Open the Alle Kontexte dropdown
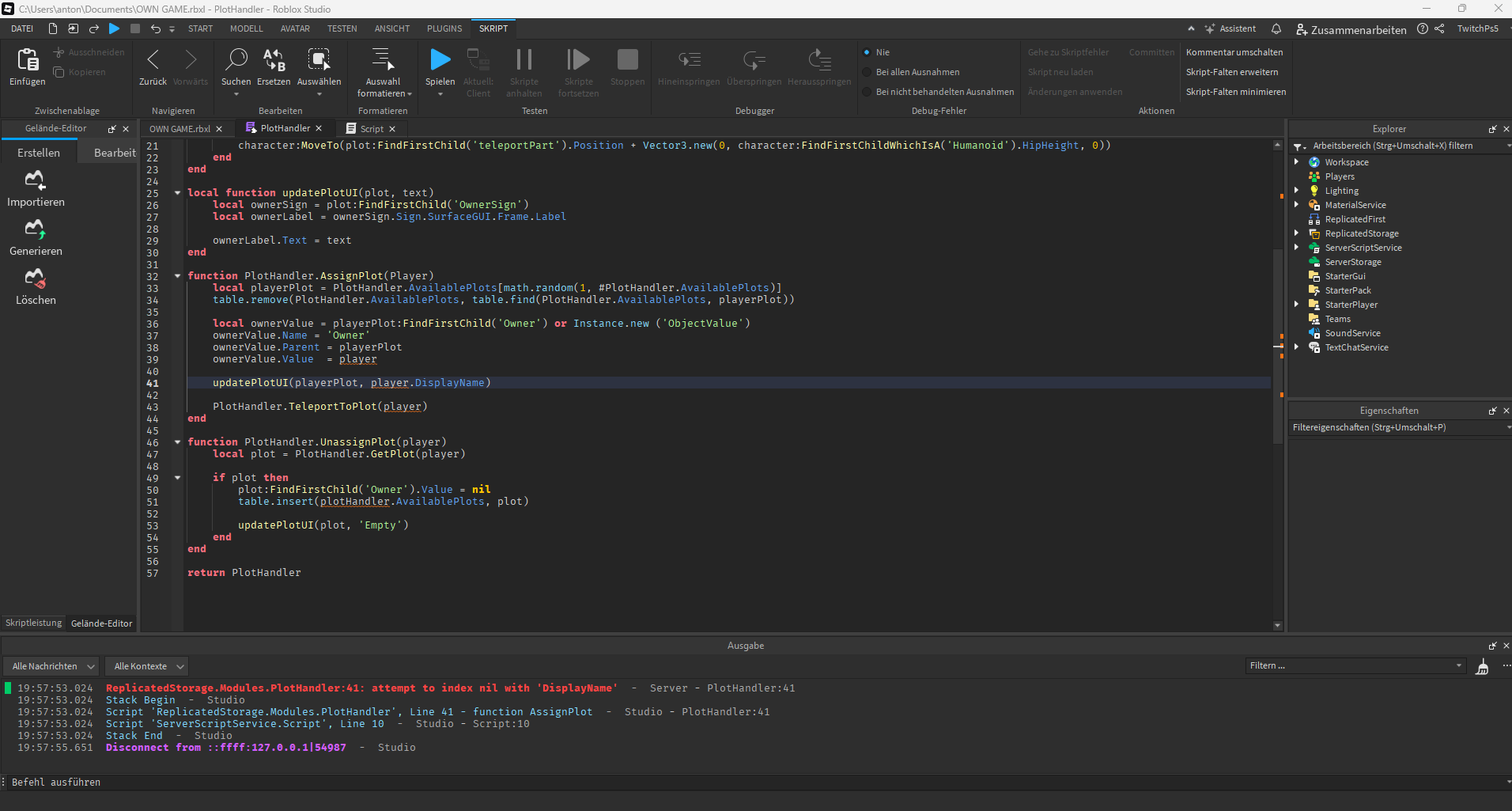Viewport: 1512px width, 811px height. coord(148,666)
